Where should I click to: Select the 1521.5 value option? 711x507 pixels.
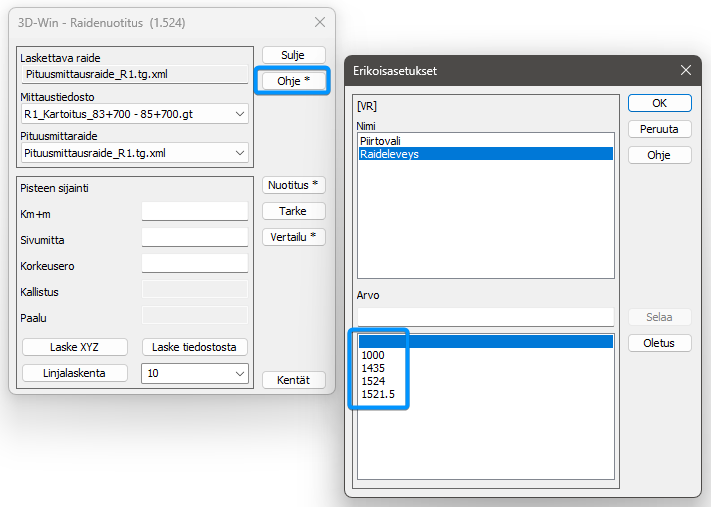pyautogui.click(x=378, y=395)
